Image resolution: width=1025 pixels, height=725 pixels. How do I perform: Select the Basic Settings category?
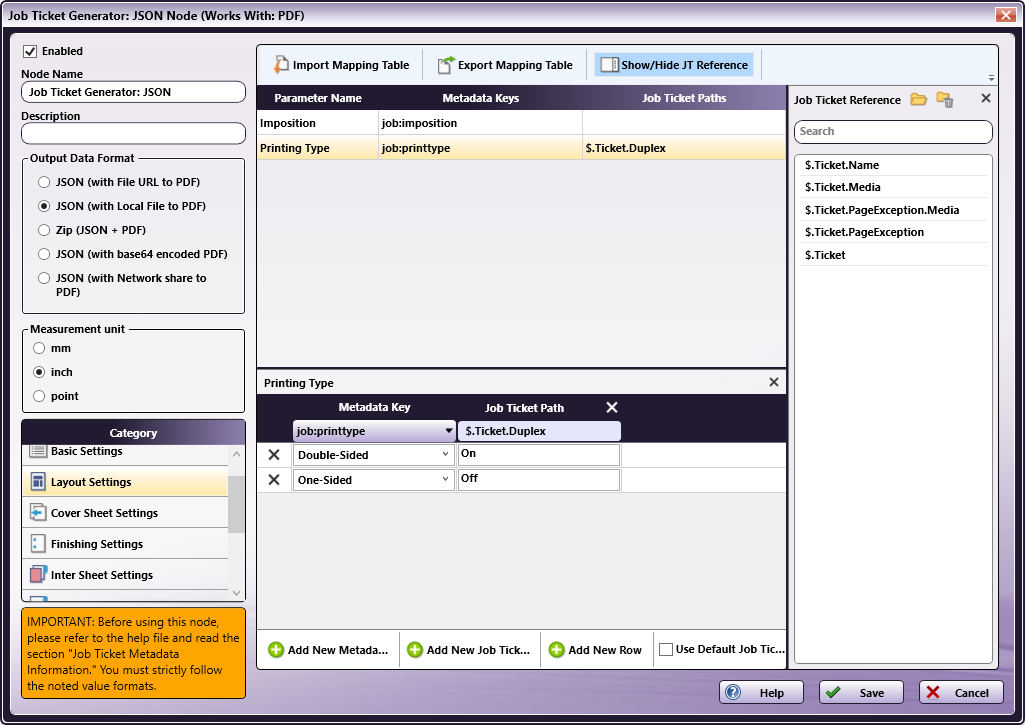tap(125, 452)
